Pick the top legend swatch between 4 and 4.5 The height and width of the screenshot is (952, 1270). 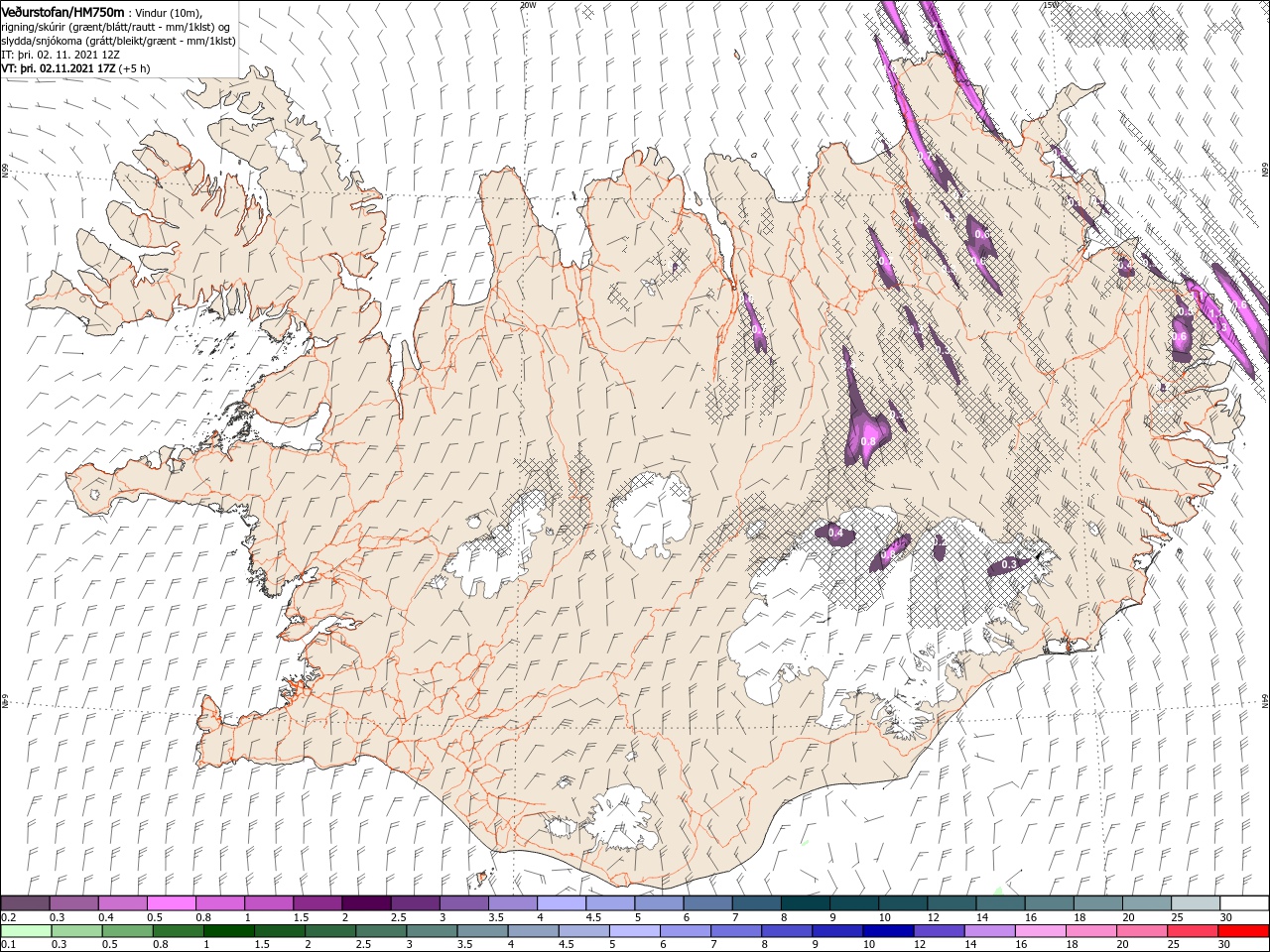(562, 903)
